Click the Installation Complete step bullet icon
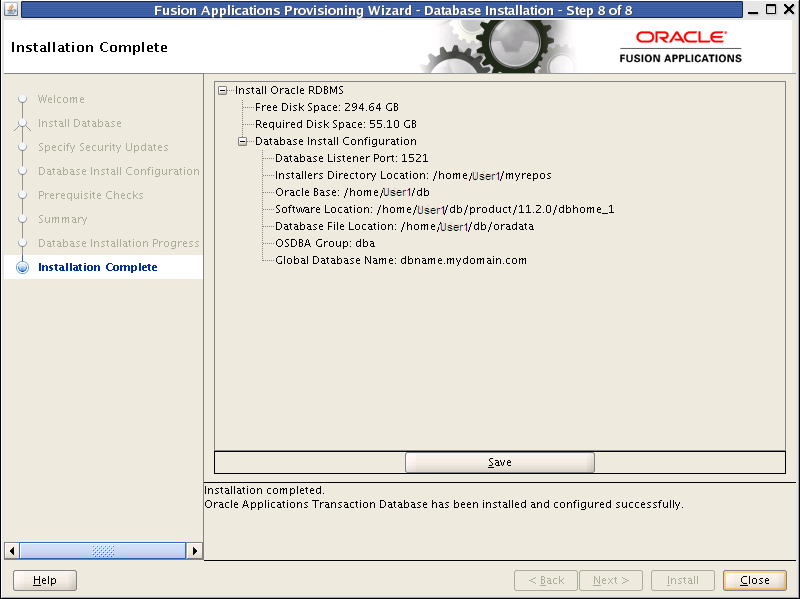 tap(22, 267)
